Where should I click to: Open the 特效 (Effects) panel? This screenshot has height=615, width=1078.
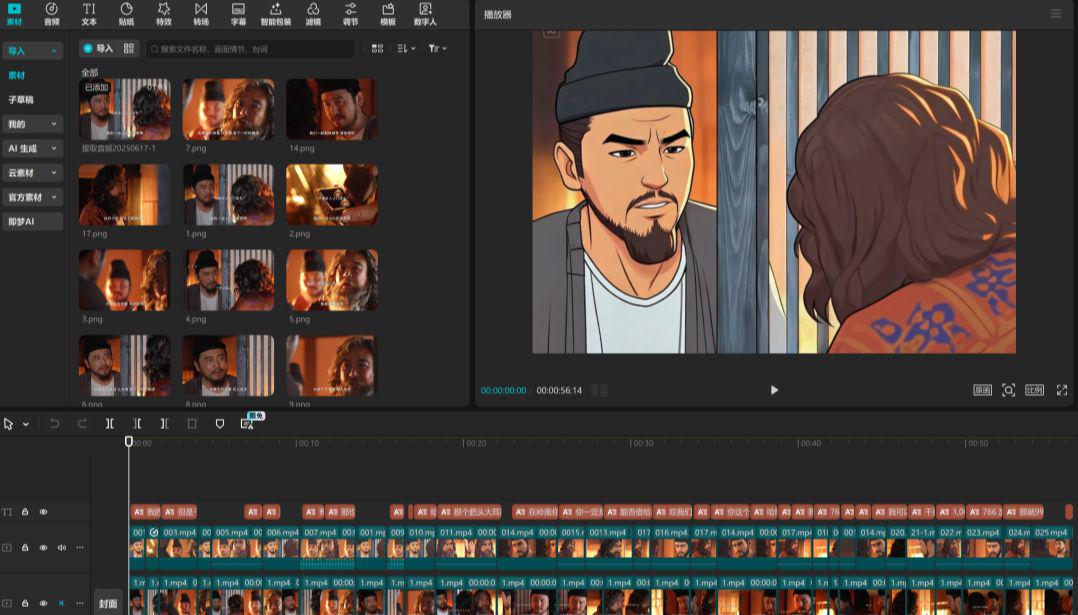[x=164, y=14]
